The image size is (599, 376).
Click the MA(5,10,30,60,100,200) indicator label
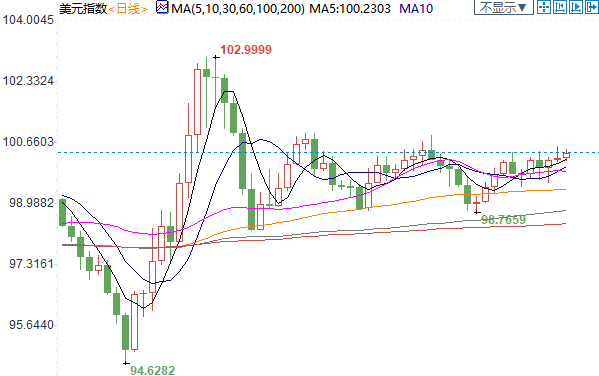(238, 8)
